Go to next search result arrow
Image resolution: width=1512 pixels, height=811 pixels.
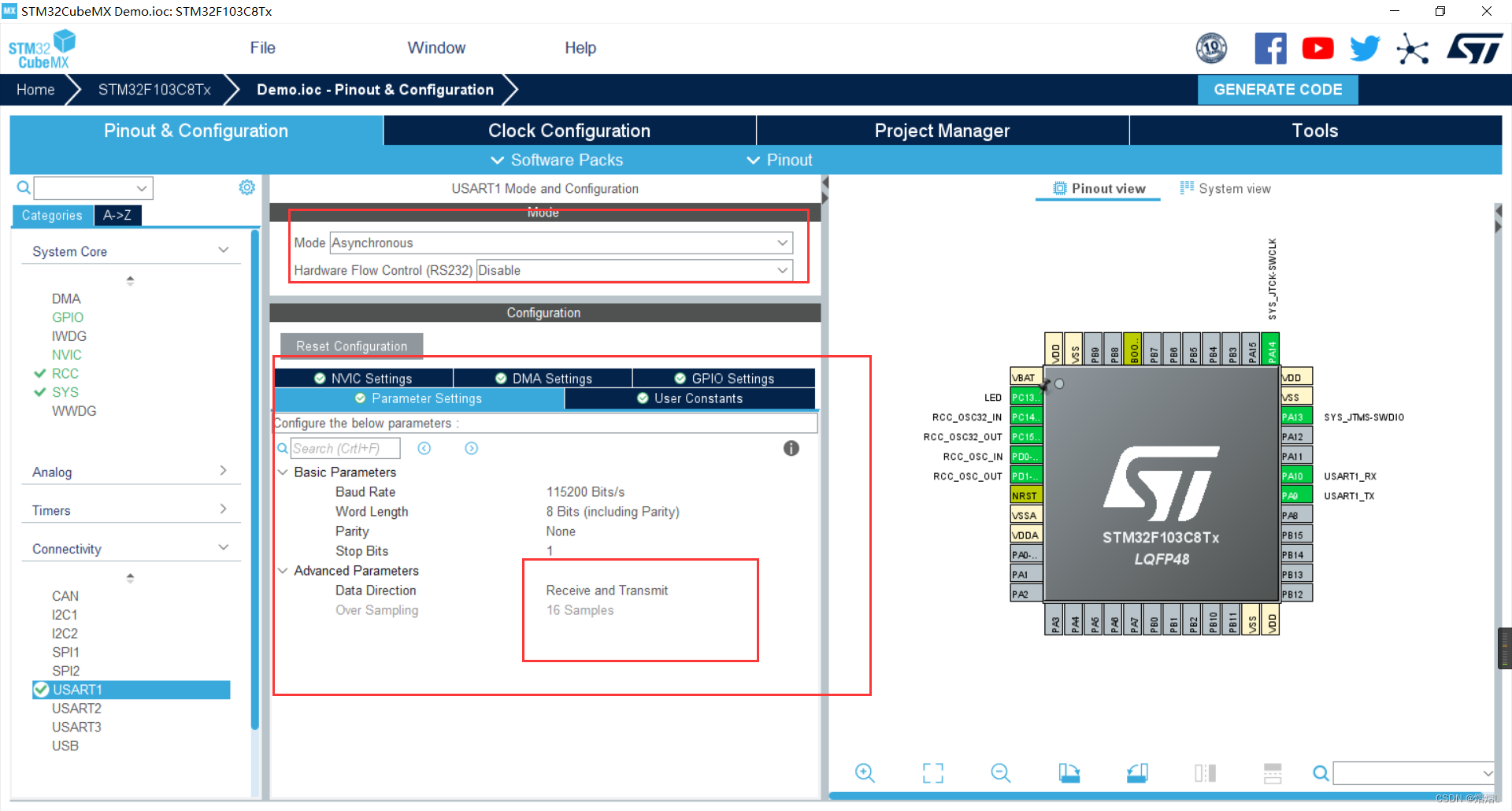pyautogui.click(x=471, y=448)
